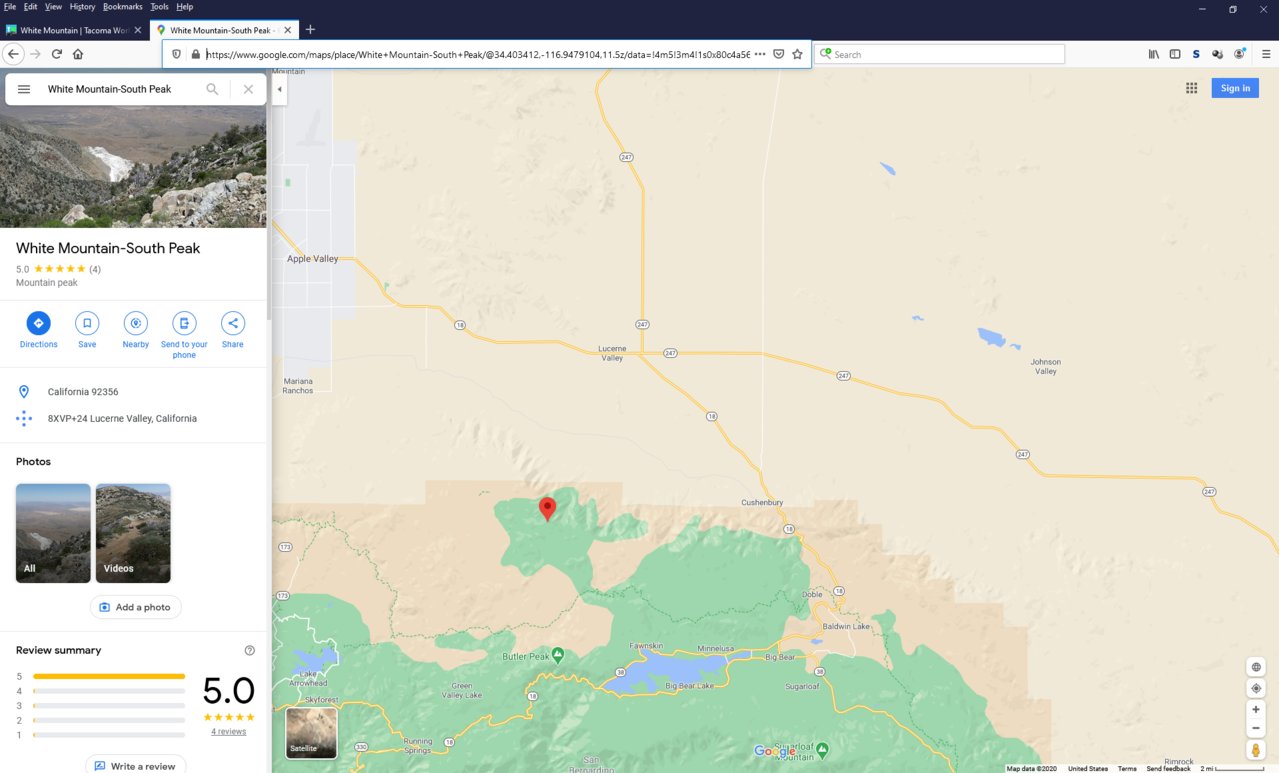Click the address bar URL

pos(478,54)
